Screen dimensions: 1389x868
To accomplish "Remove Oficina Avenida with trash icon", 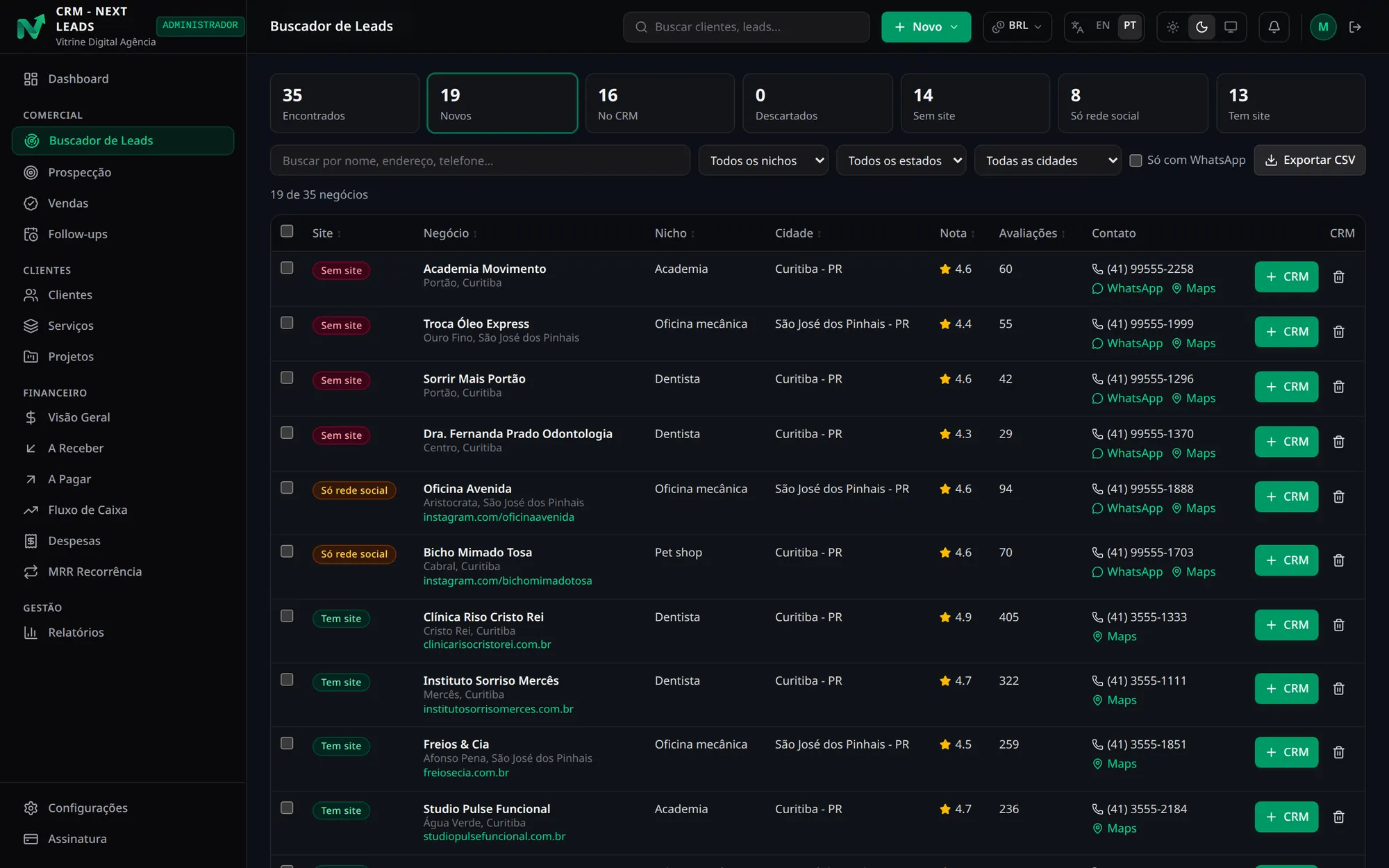I will tap(1338, 496).
